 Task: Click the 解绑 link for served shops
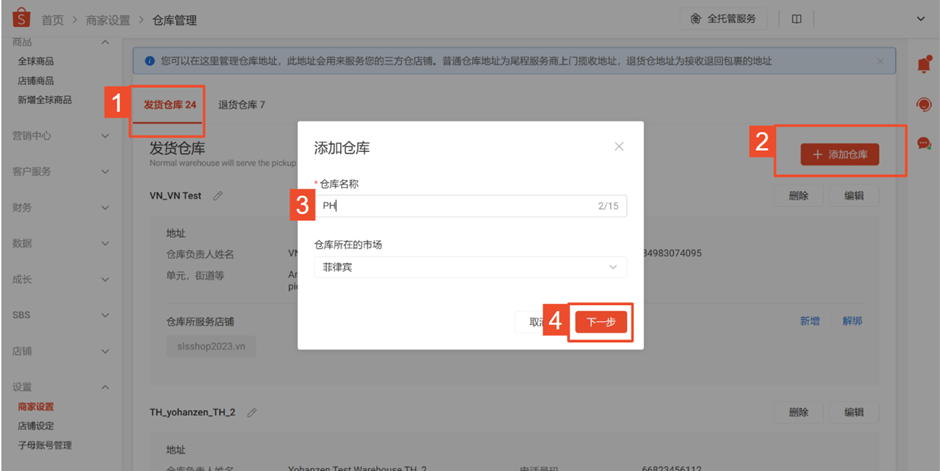[x=852, y=321]
